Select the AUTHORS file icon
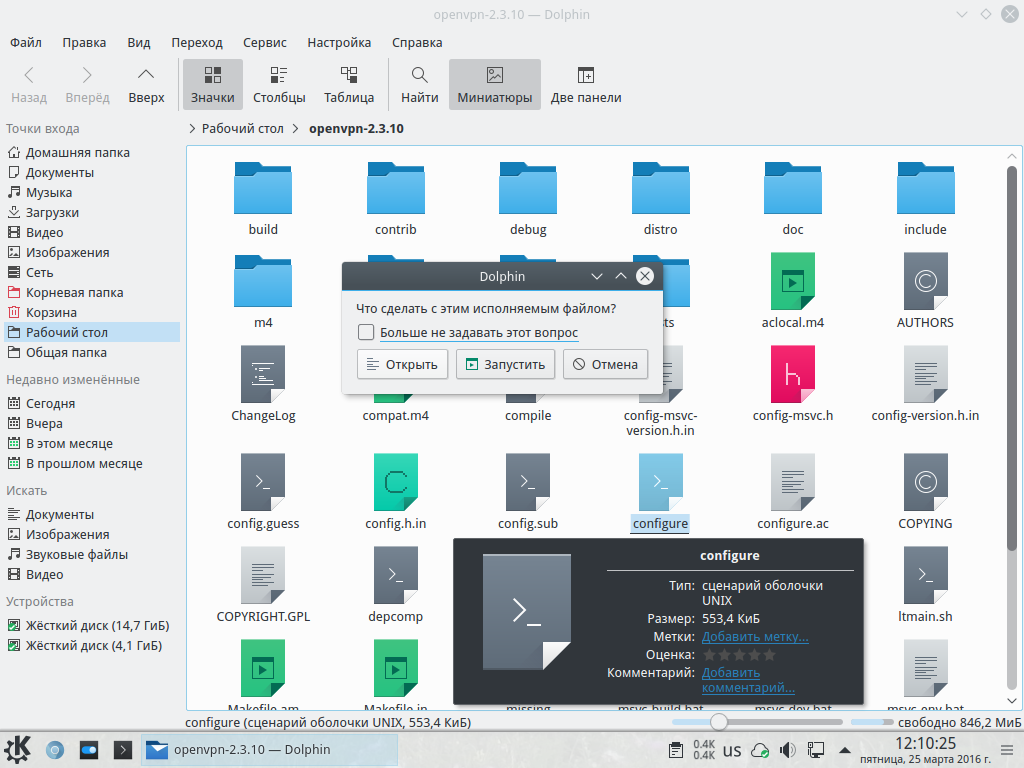This screenshot has width=1024, height=768. [x=925, y=281]
